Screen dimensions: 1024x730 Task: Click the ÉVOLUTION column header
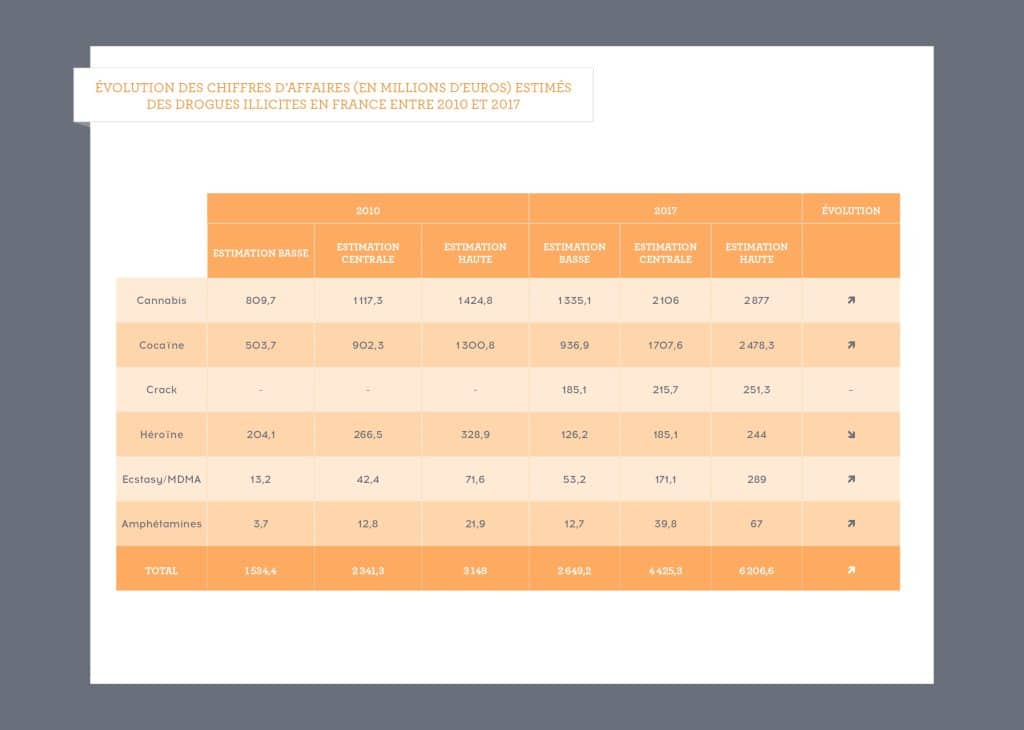[x=851, y=211]
